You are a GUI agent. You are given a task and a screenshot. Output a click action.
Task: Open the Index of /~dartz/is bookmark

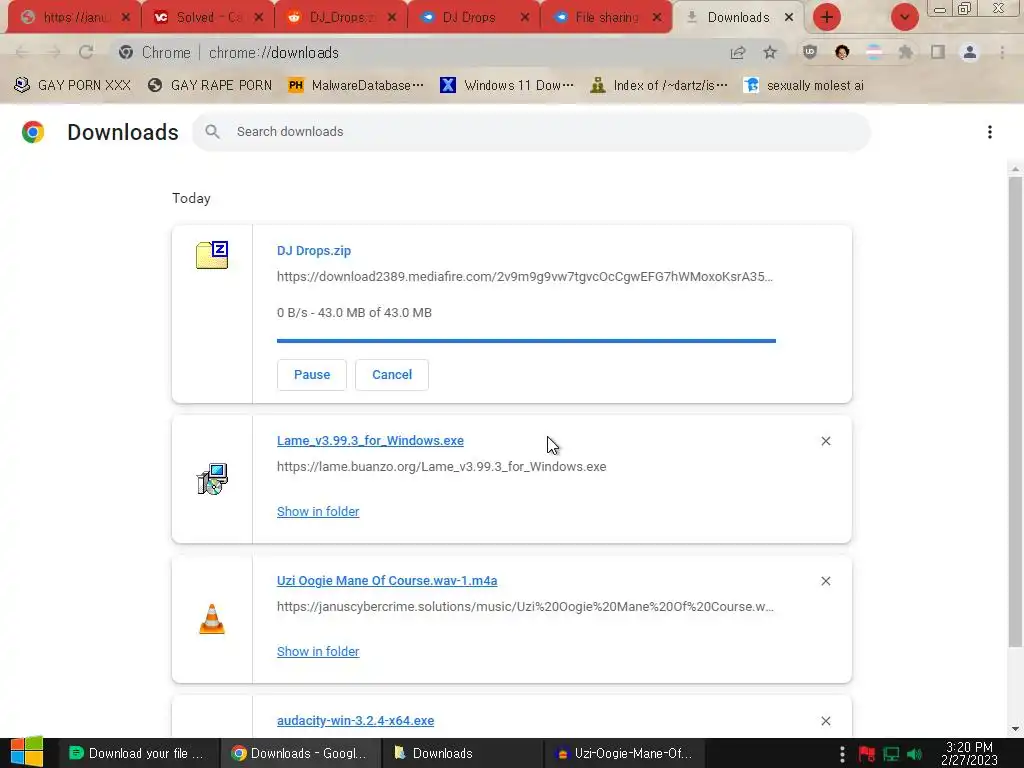pyautogui.click(x=658, y=86)
